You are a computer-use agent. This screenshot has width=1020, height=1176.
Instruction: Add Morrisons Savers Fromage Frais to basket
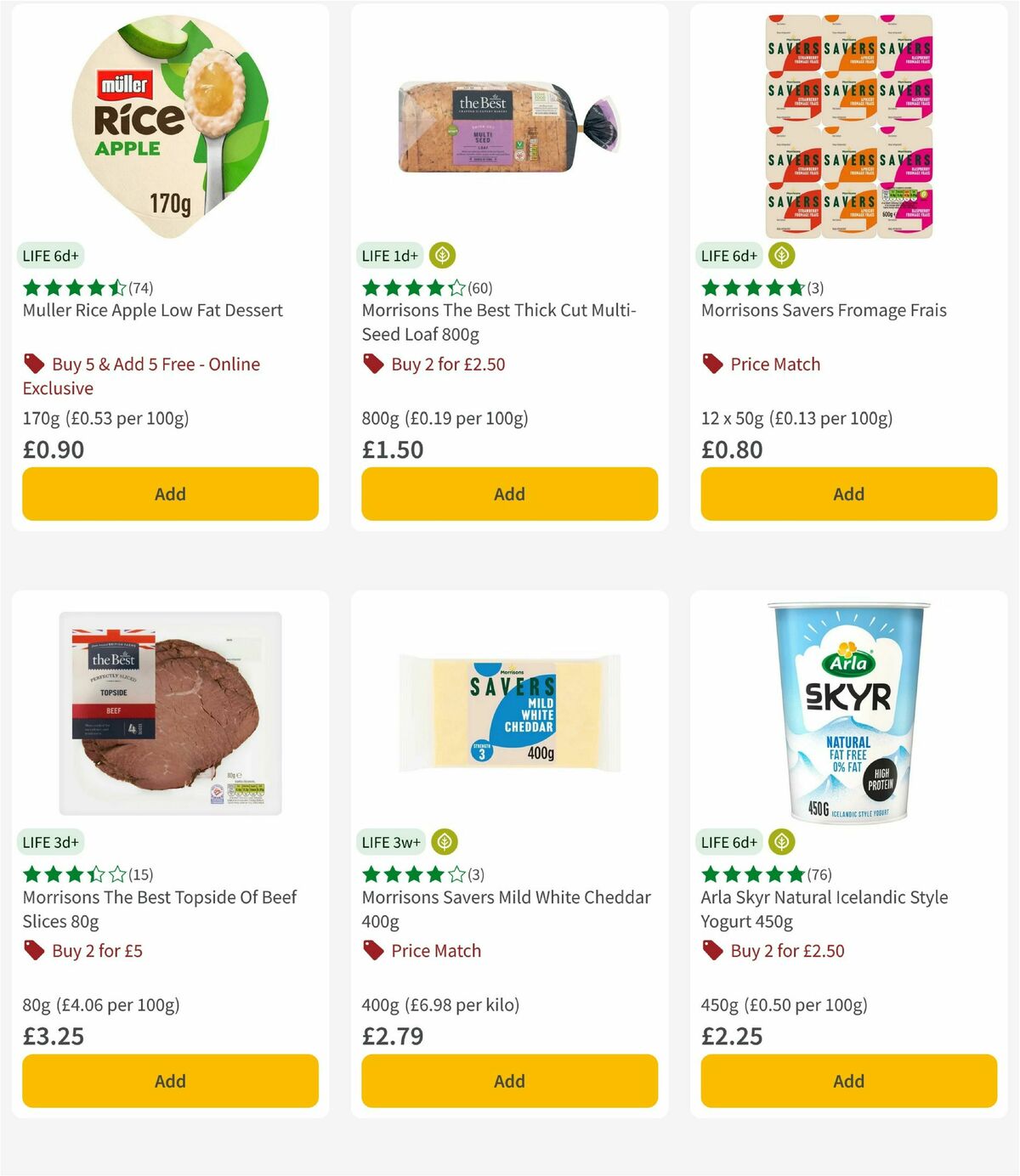click(847, 494)
